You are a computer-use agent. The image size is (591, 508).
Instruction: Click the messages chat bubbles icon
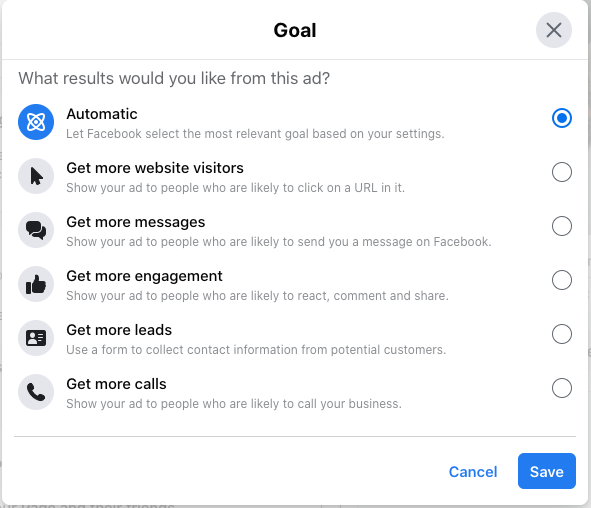point(36,230)
